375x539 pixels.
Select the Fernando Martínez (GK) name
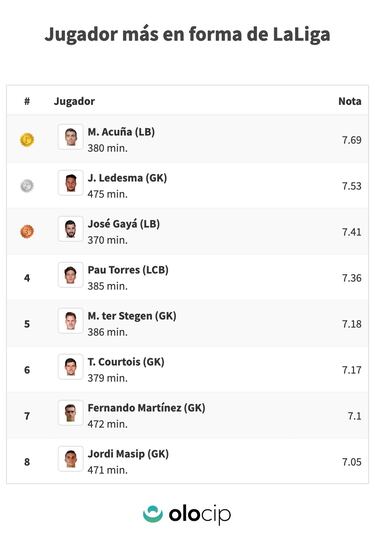pos(146,408)
